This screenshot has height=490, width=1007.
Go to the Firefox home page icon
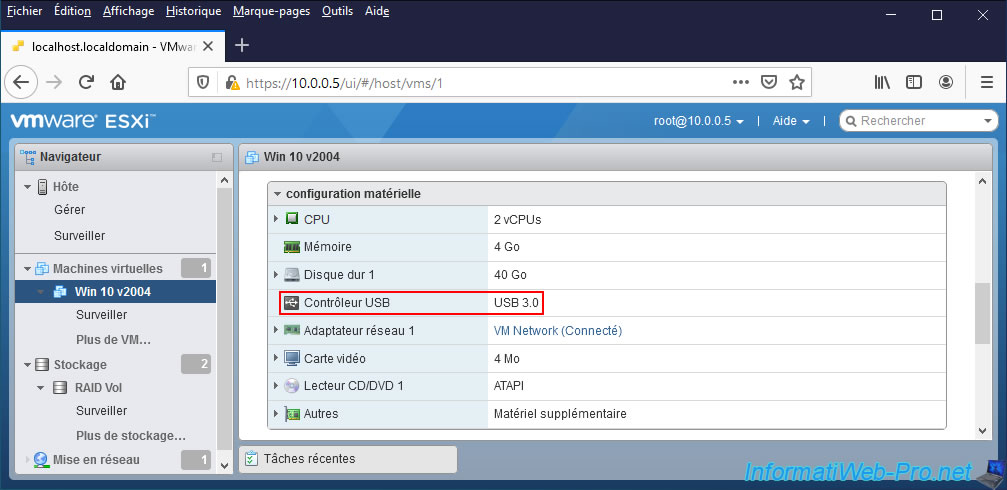click(x=118, y=82)
